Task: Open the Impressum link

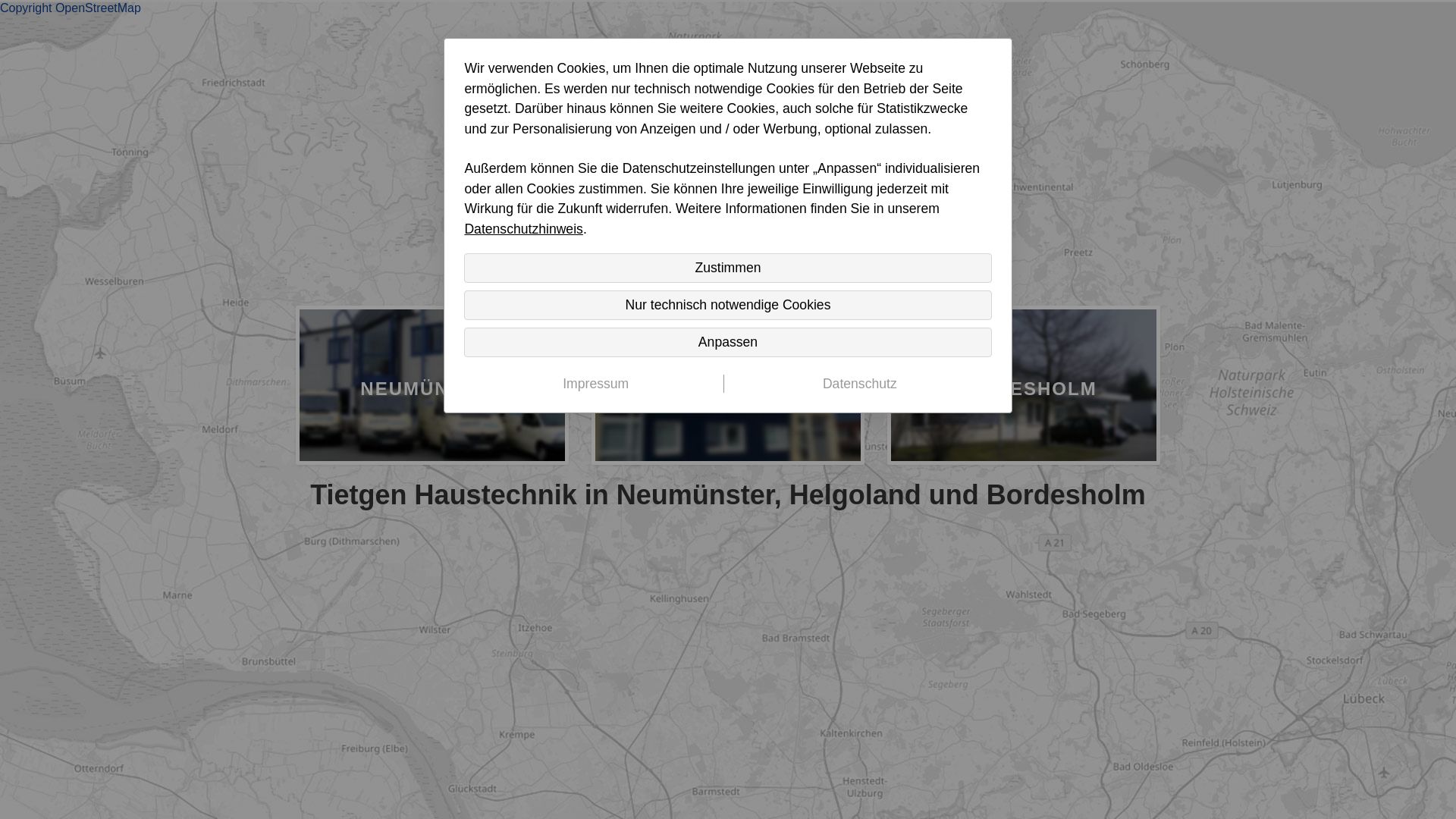Action: click(x=595, y=384)
